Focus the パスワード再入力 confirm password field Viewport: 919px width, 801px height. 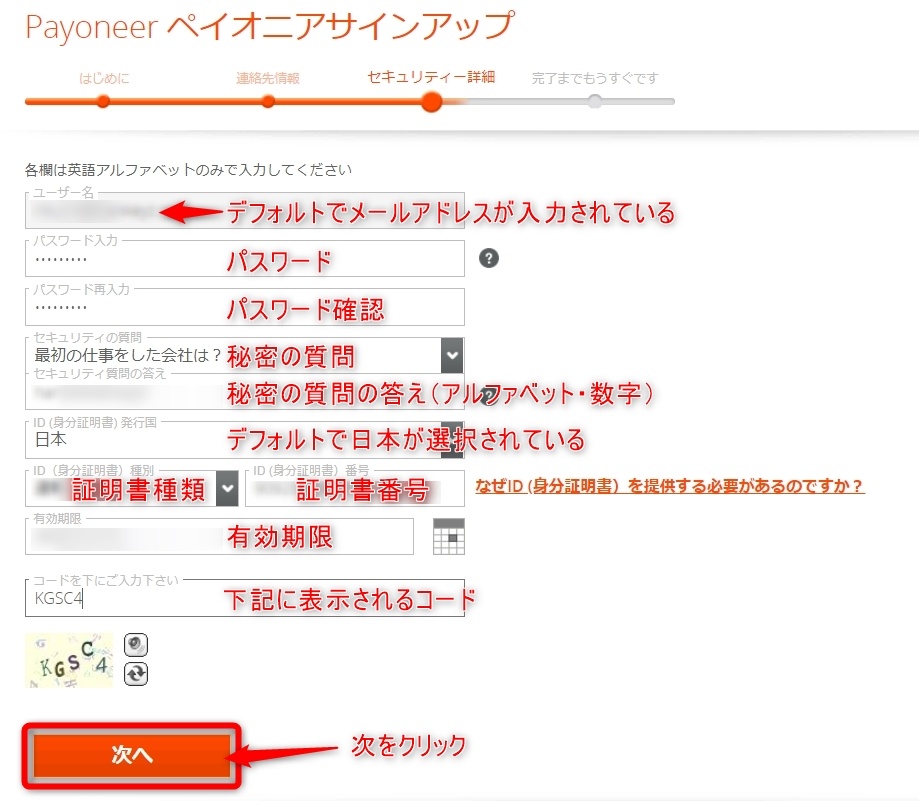click(244, 307)
